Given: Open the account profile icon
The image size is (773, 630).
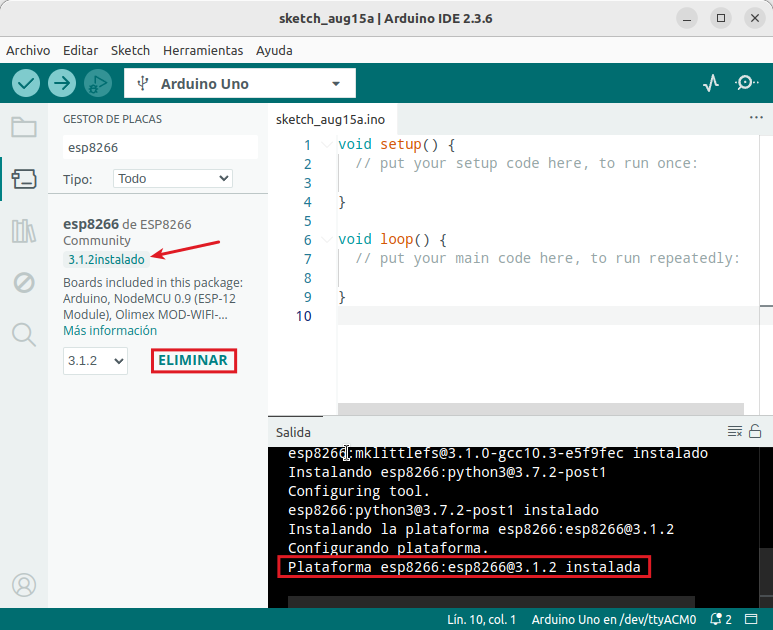Looking at the screenshot, I should click(x=24, y=585).
